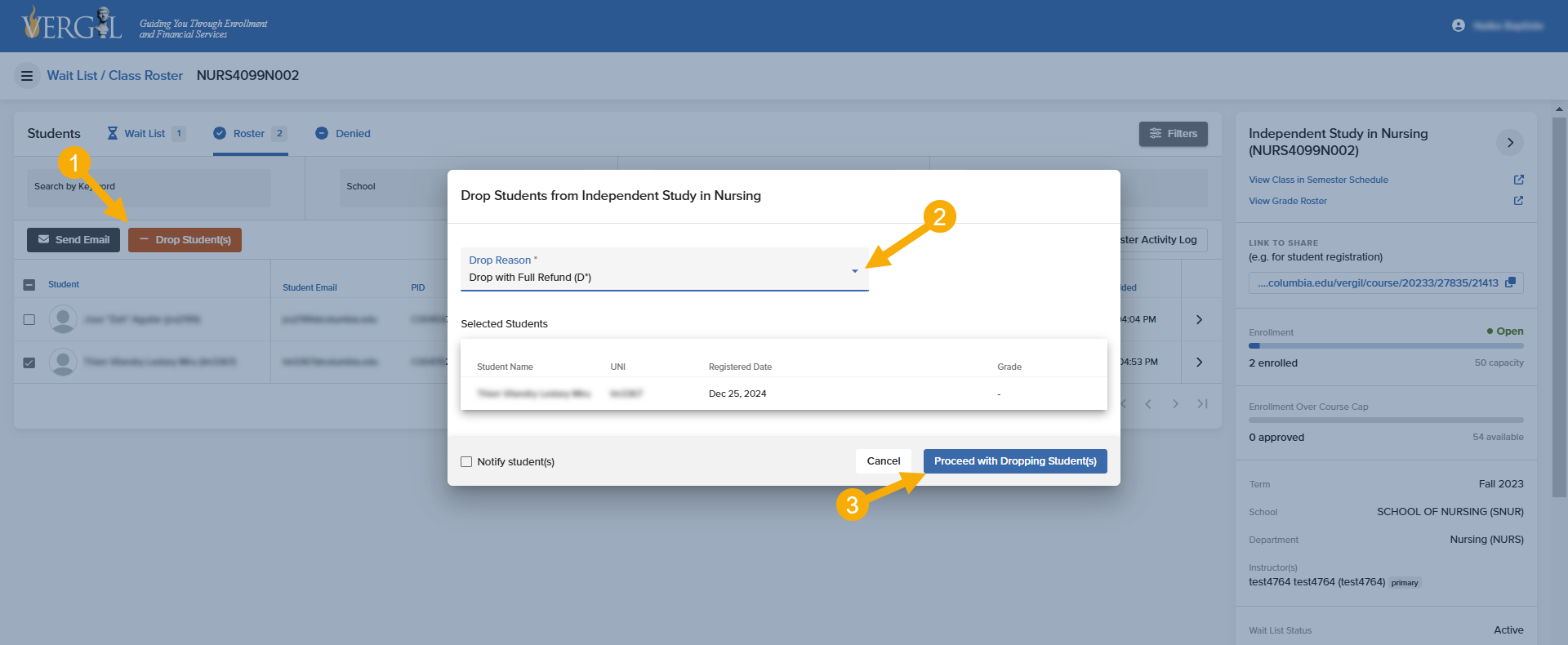Sort by Student column header

click(64, 285)
